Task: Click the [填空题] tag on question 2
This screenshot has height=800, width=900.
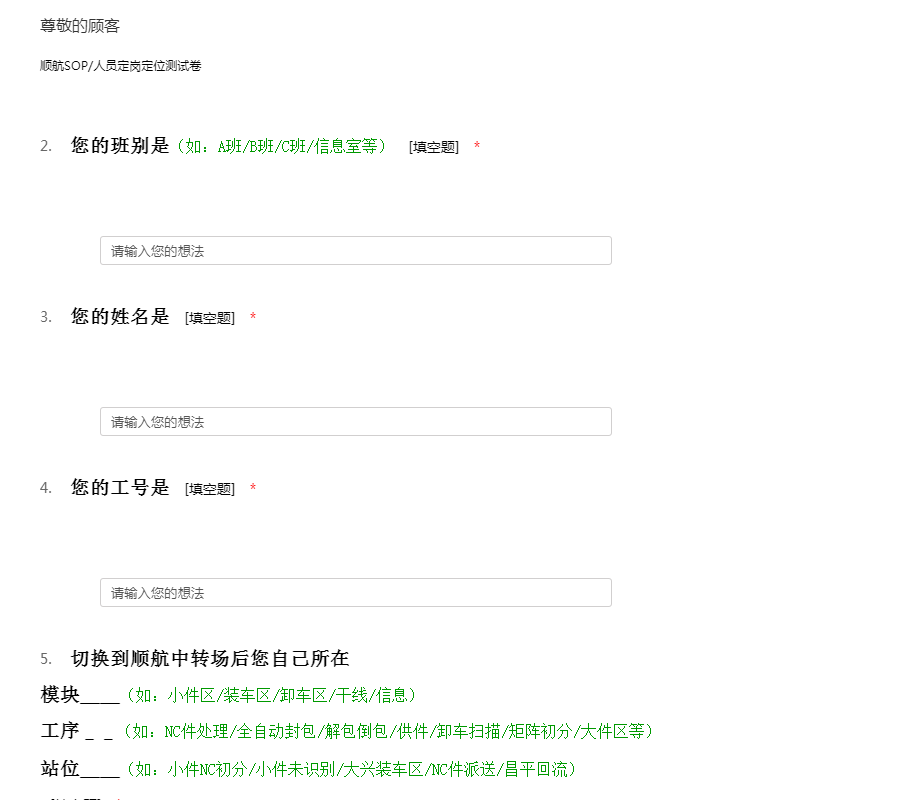Action: point(434,147)
